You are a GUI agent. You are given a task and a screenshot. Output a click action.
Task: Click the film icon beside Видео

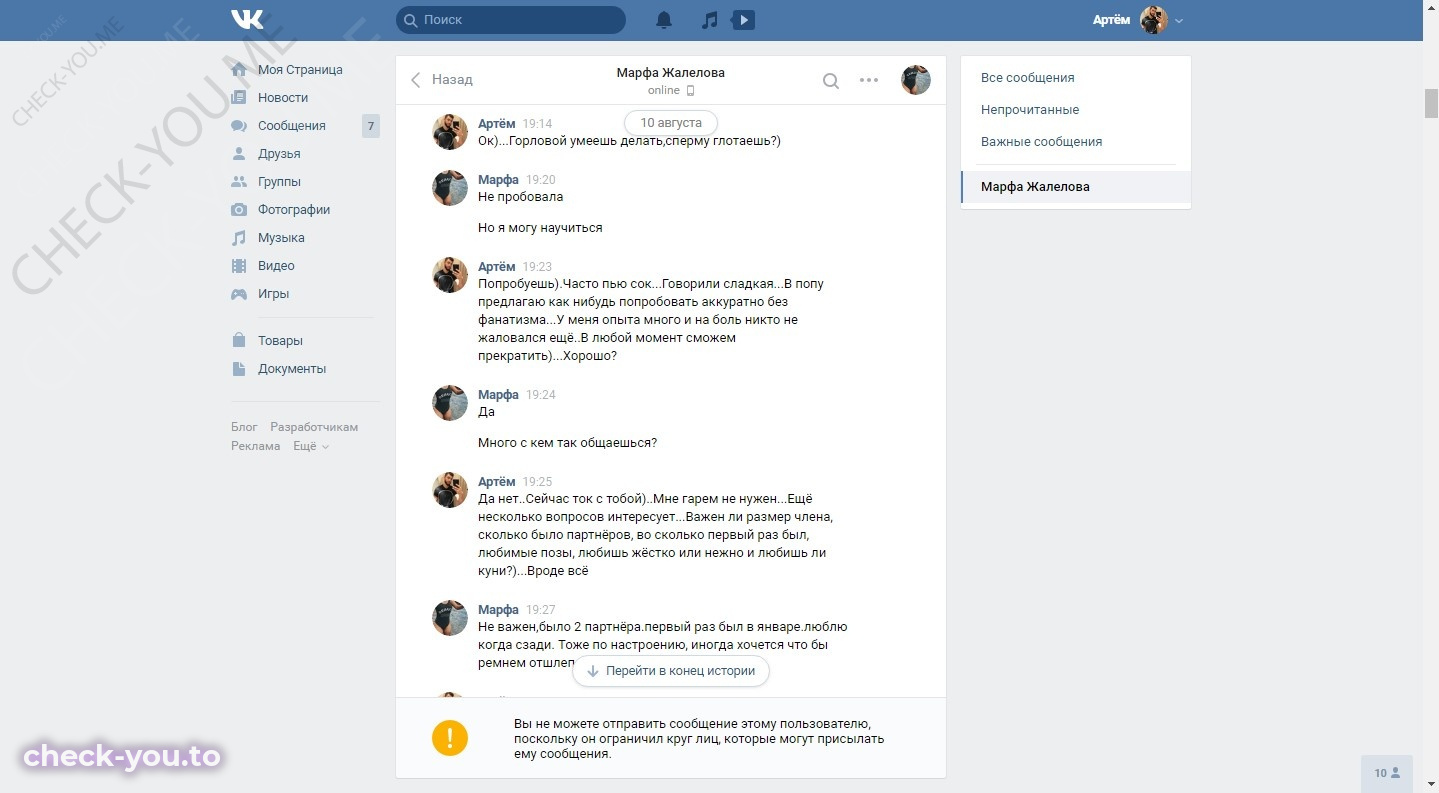coord(239,266)
